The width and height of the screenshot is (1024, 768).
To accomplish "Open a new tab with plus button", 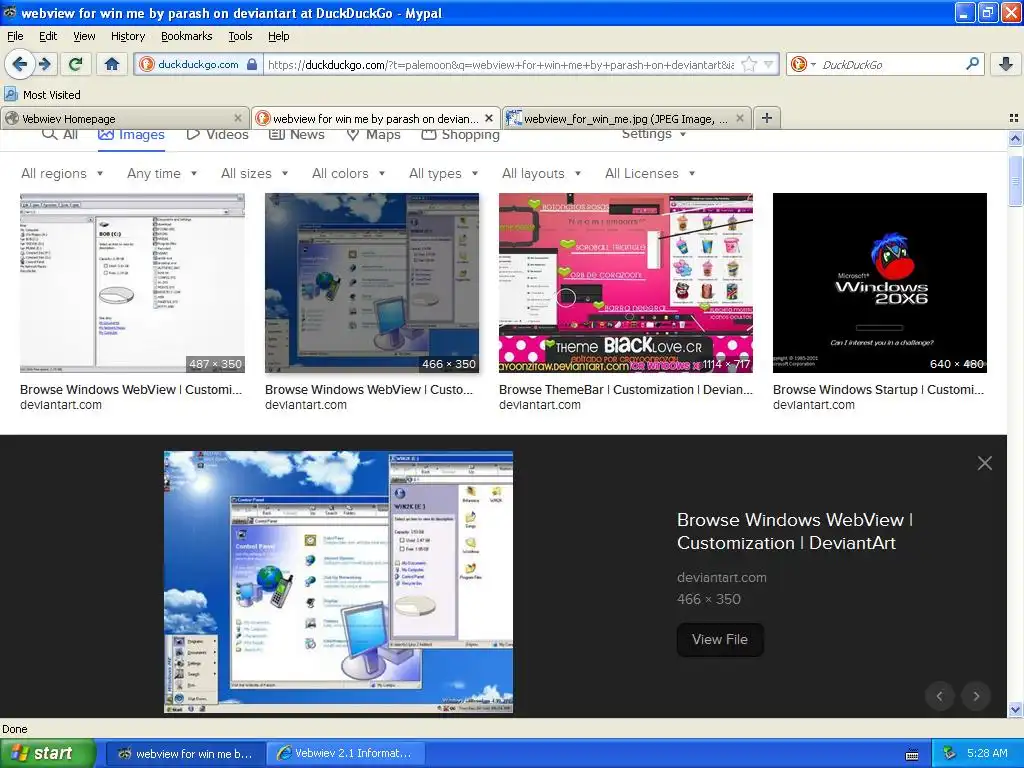I will (767, 118).
